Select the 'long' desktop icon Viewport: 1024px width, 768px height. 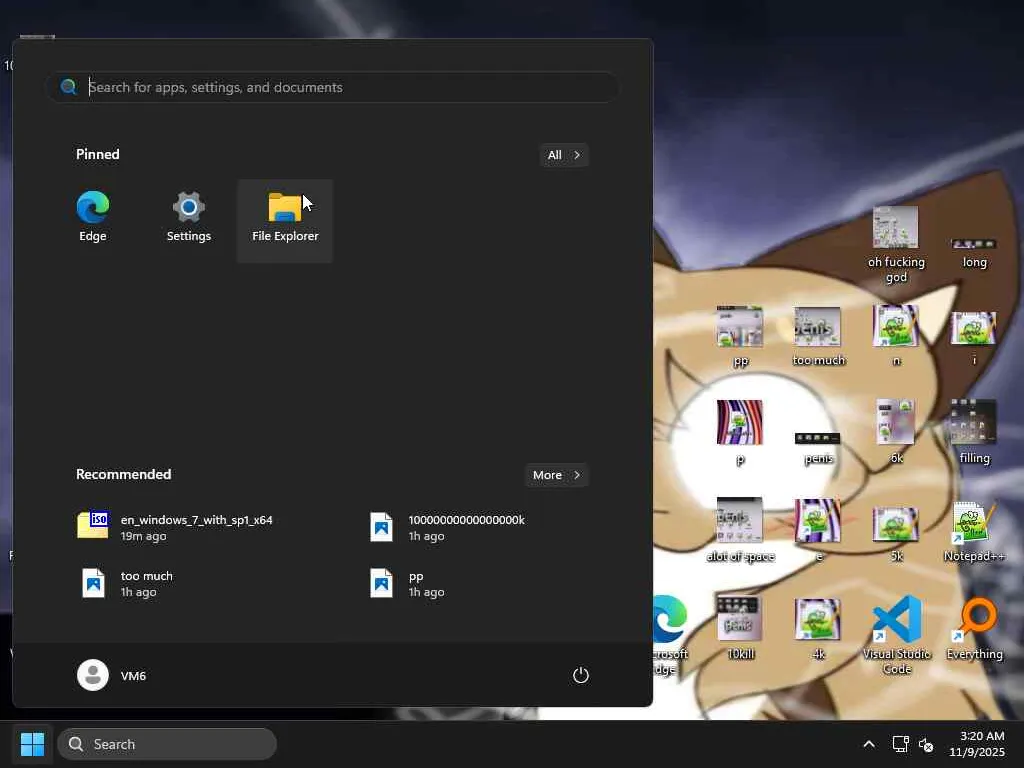(974, 253)
